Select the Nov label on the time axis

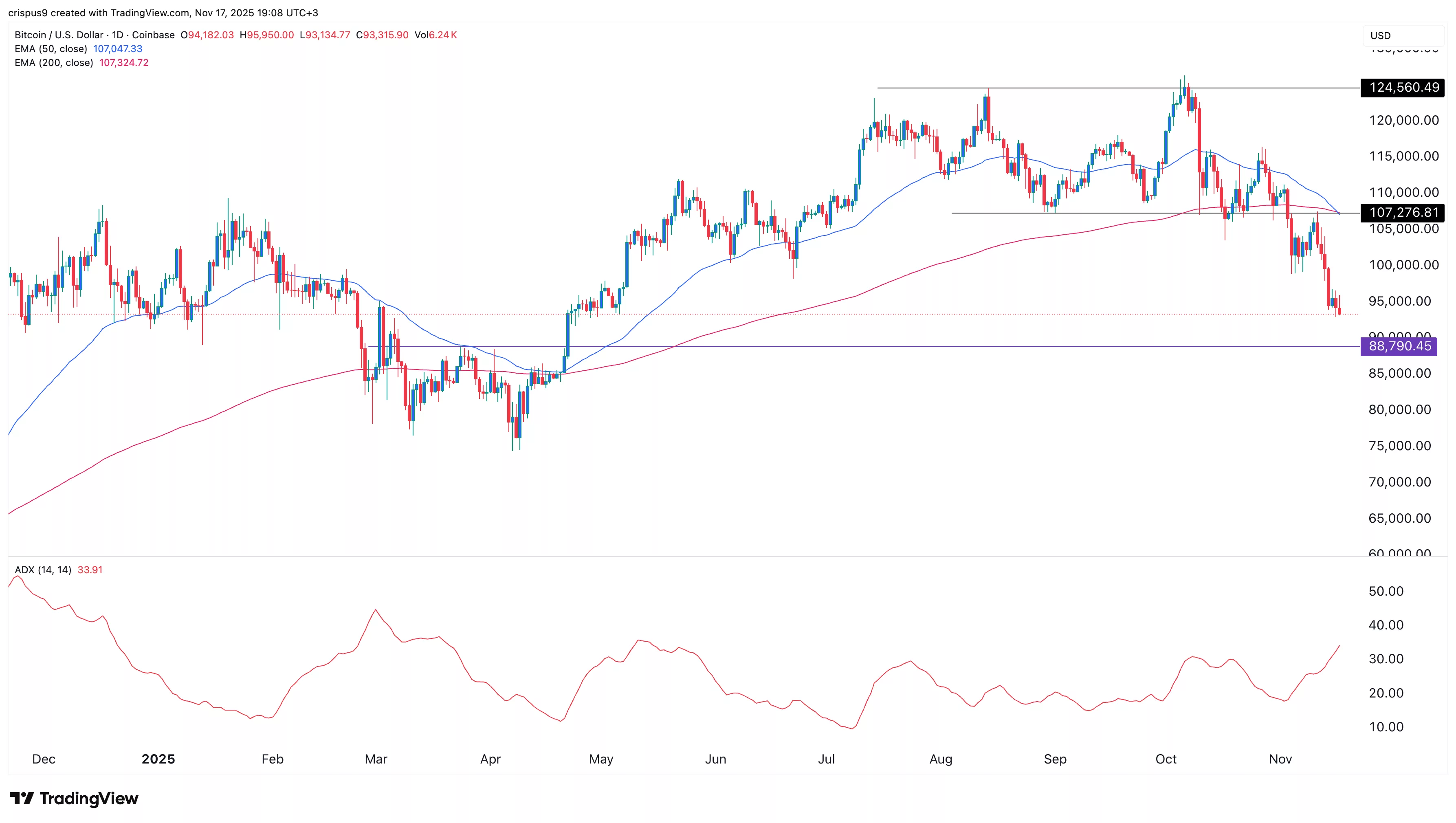tap(1280, 759)
